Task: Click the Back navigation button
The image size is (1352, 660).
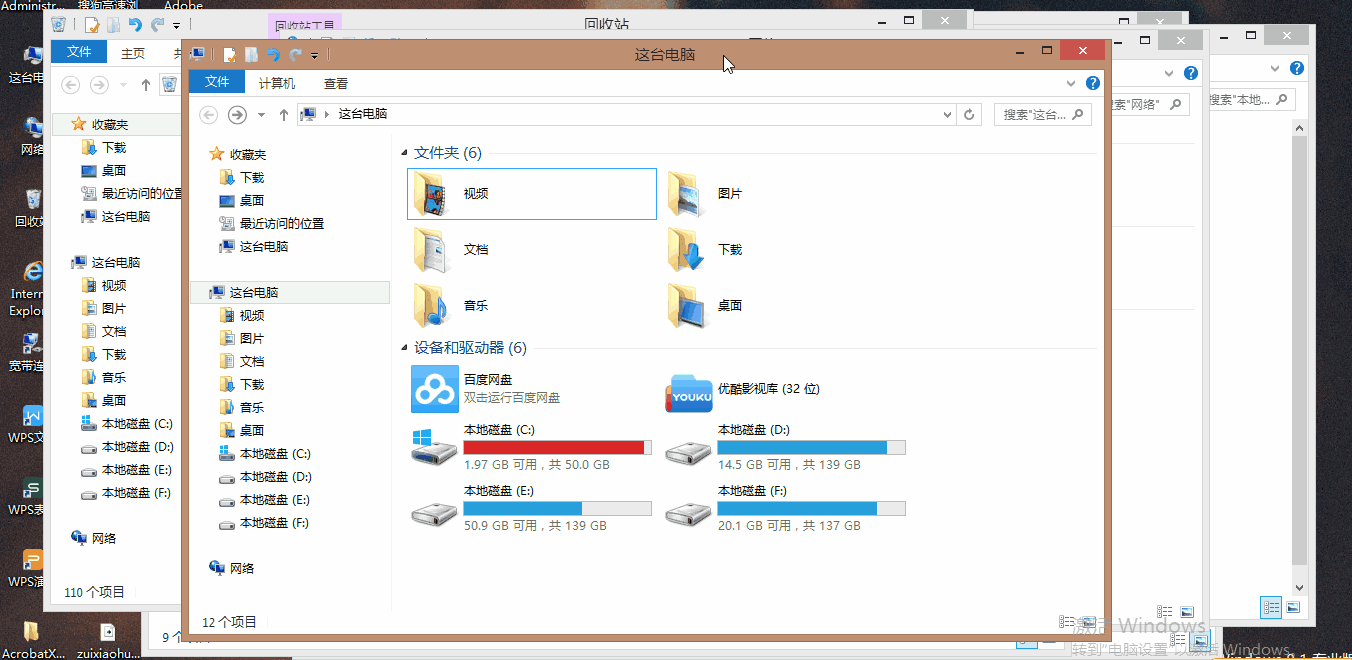Action: click(208, 115)
